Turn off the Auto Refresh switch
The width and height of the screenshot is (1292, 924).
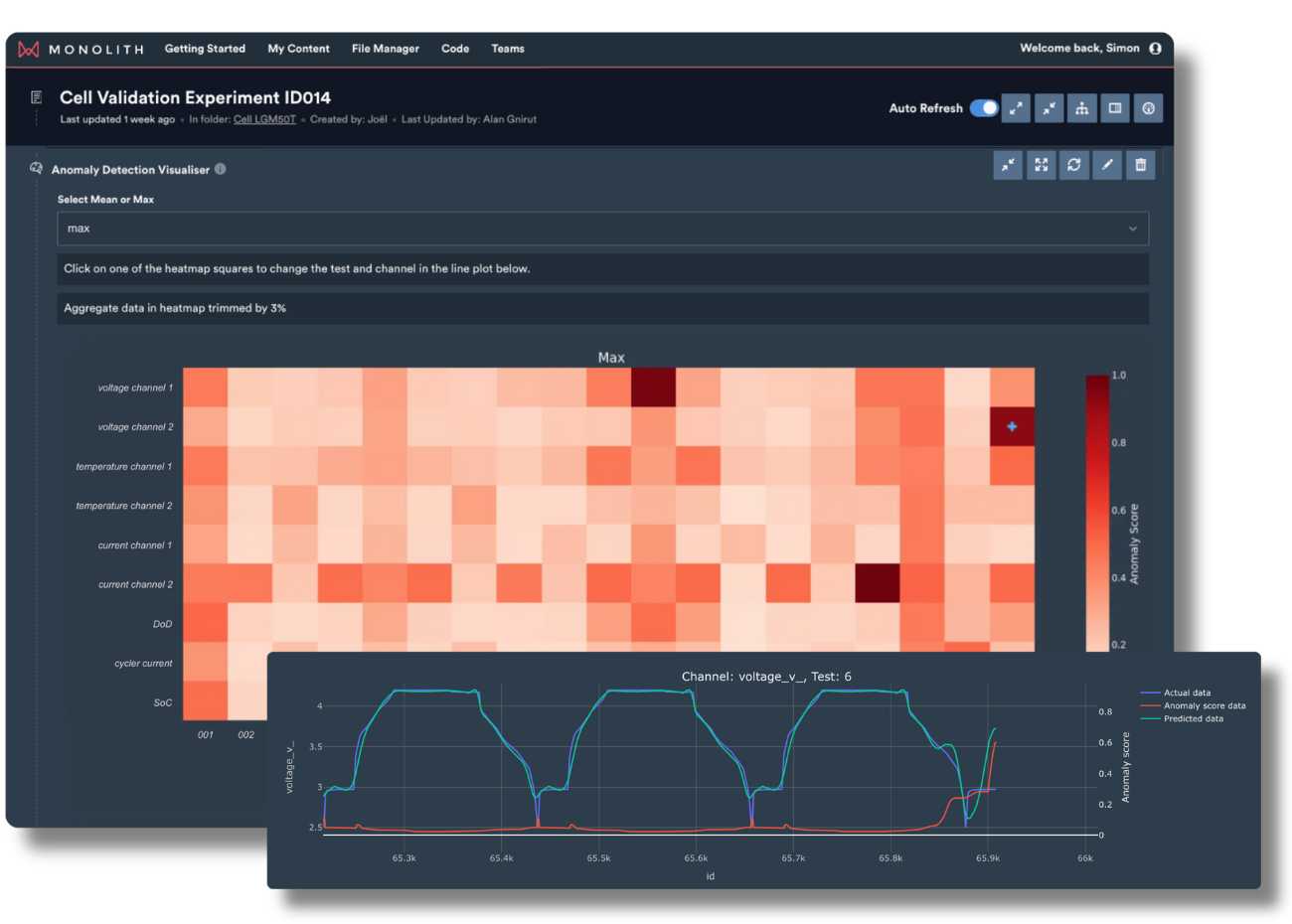[984, 107]
